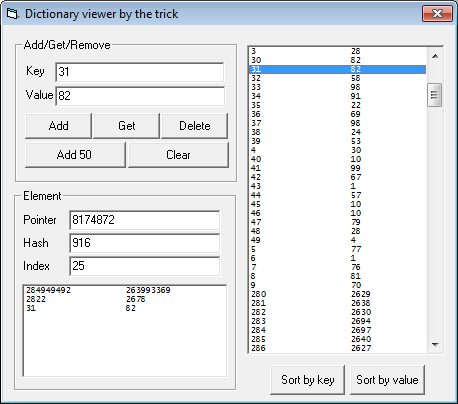Select the list row with key 30
Screen dimensions: 458x404
click(x=338, y=60)
